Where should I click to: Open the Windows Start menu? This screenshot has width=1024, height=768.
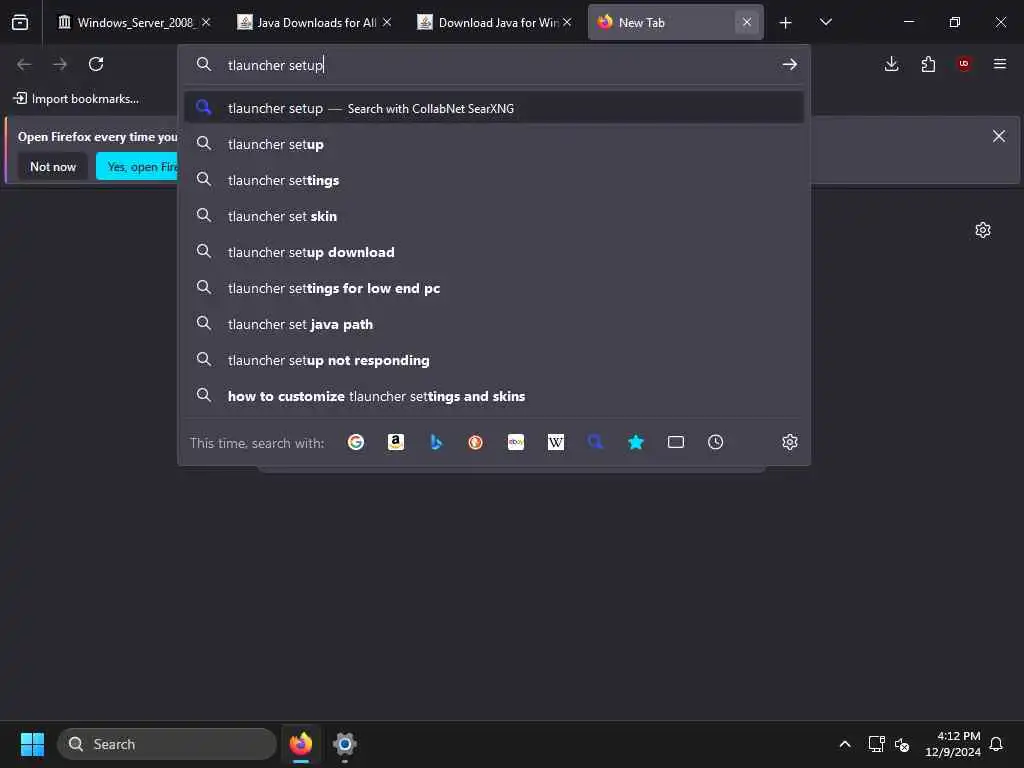pyautogui.click(x=32, y=744)
